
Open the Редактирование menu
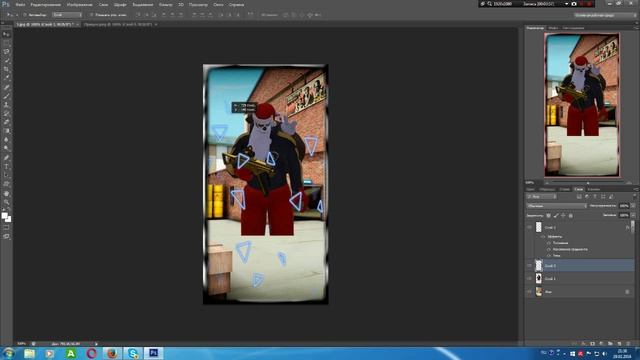pyautogui.click(x=46, y=4)
